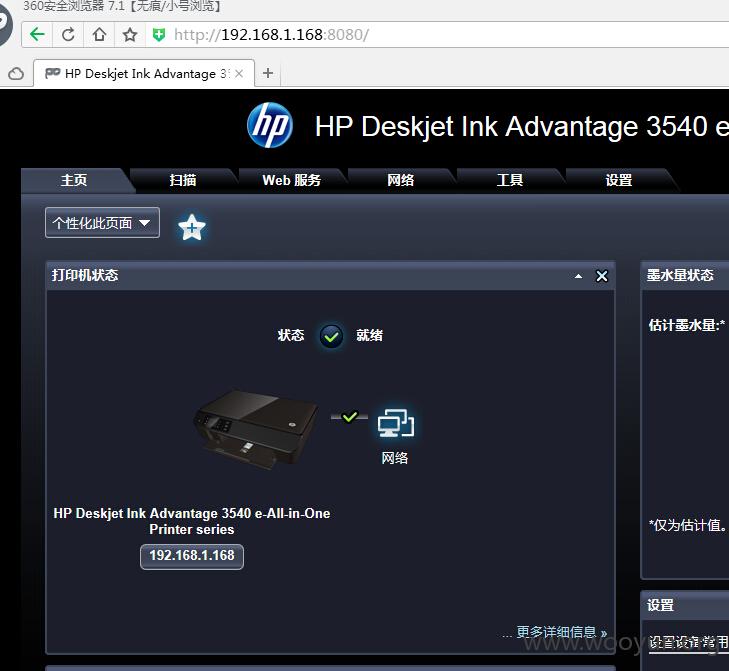Click the 状态 label next to checkmark
Screen dimensions: 729x671
tap(291, 335)
